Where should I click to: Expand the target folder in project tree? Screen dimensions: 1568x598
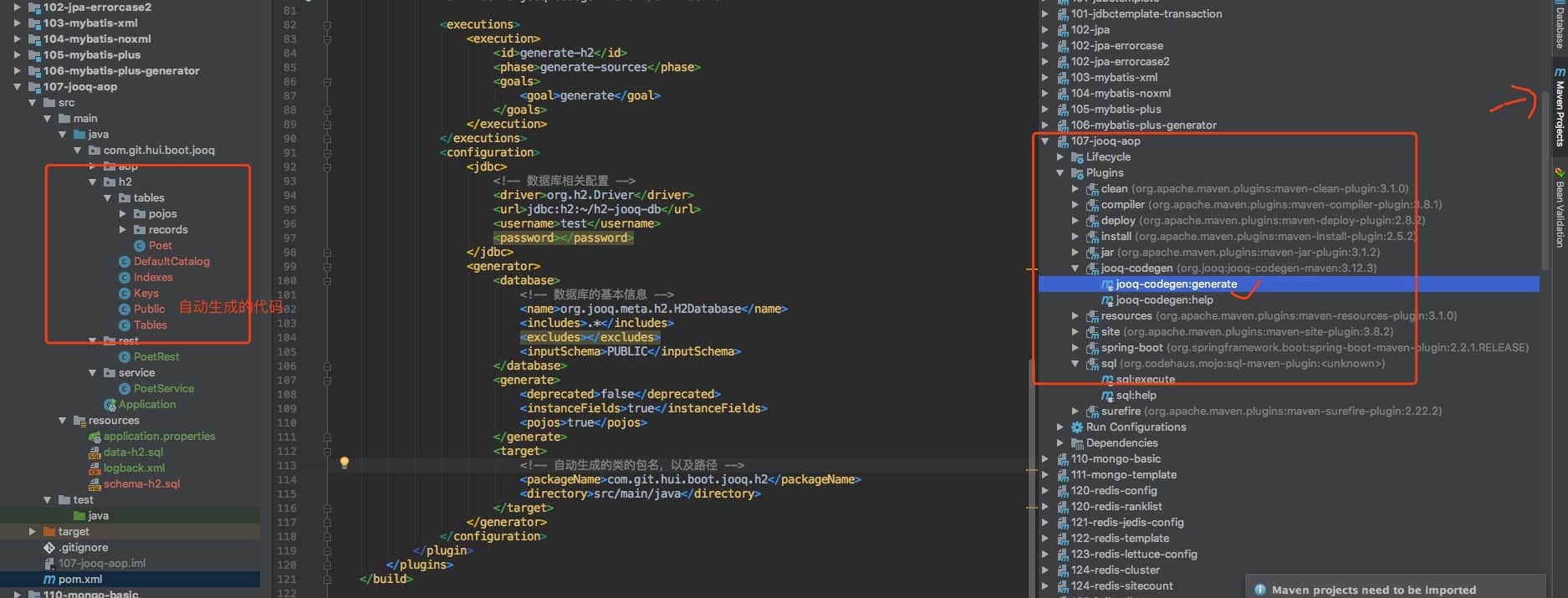coord(32,532)
